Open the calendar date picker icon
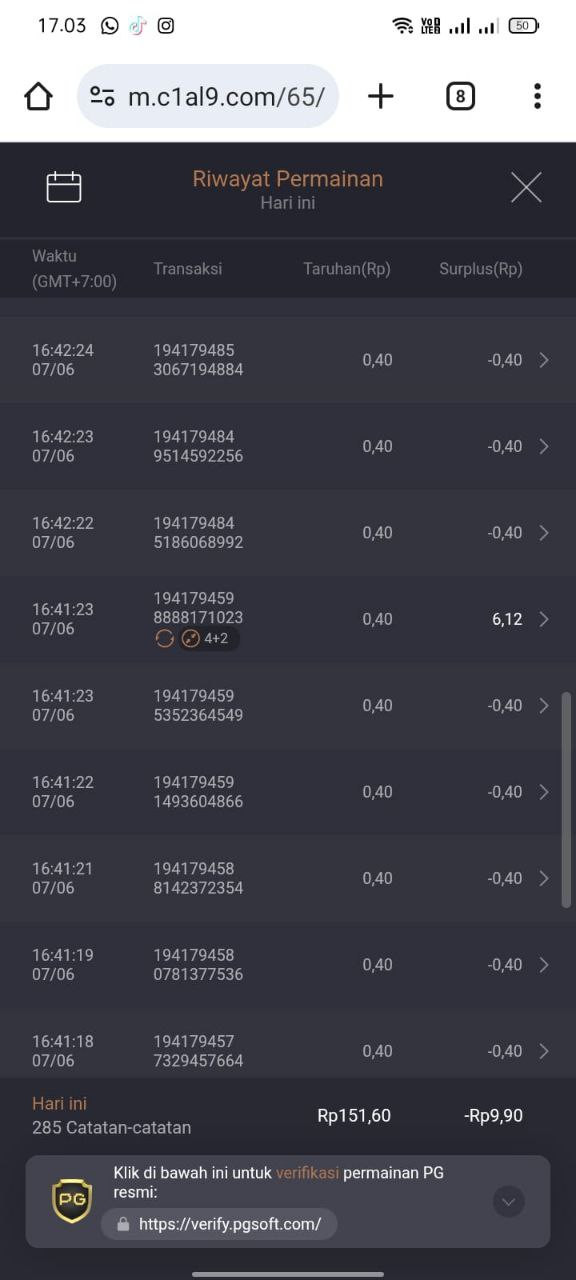 tap(64, 187)
